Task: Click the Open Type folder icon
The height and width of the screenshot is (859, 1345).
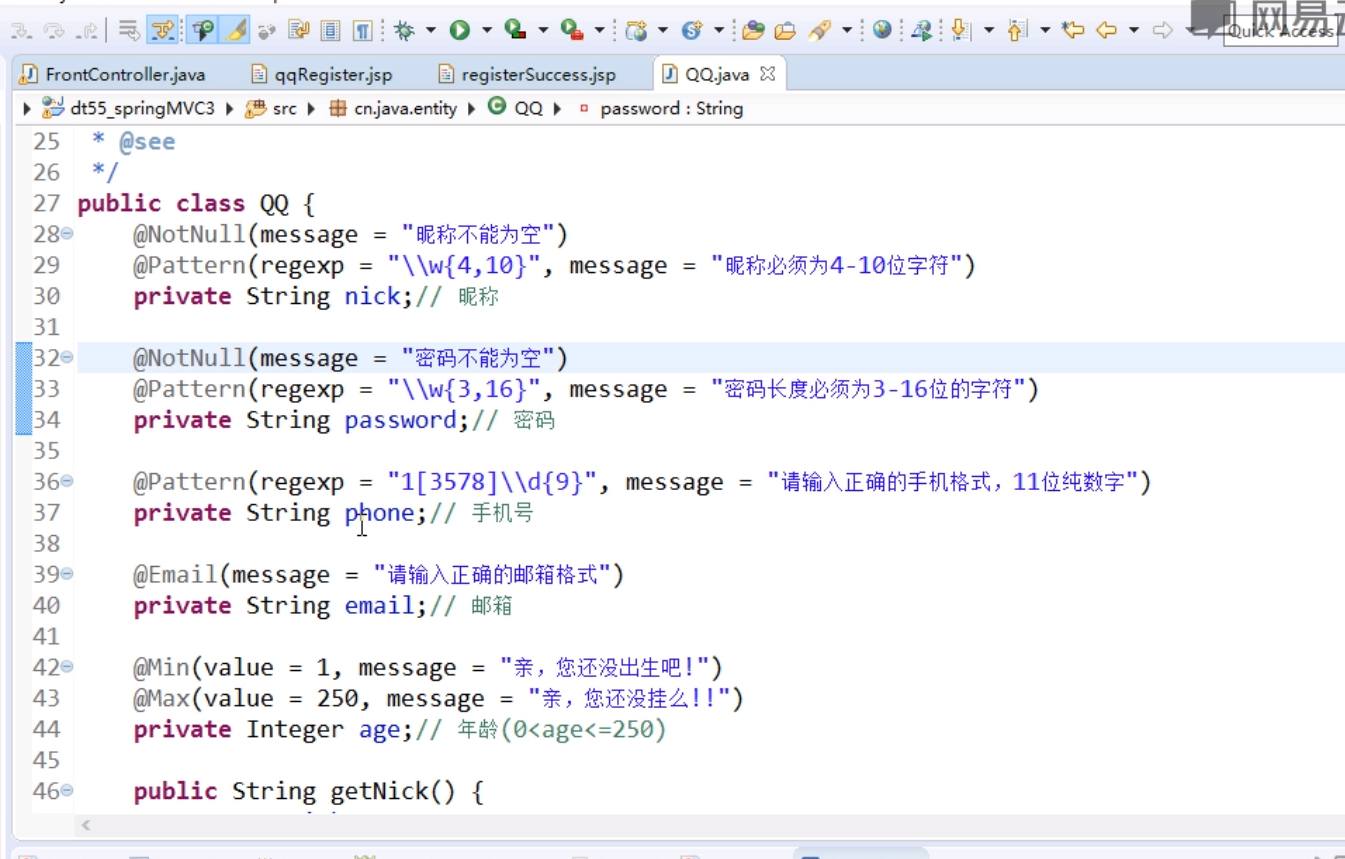Action: tap(753, 31)
